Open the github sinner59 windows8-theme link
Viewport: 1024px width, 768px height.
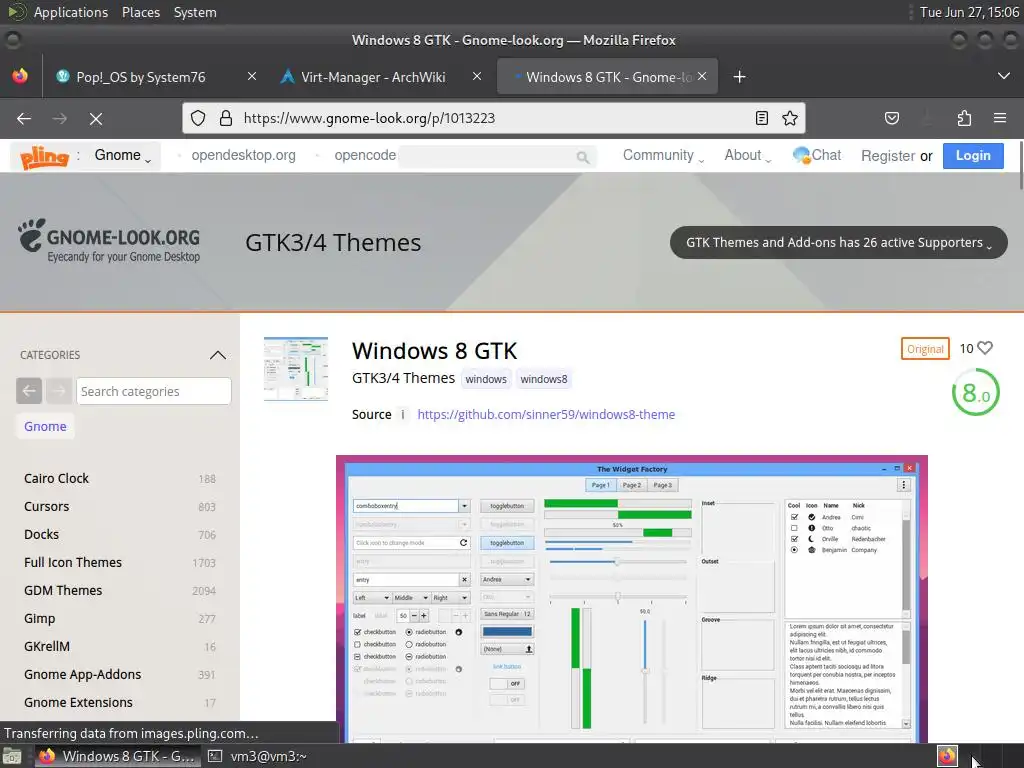click(x=546, y=415)
